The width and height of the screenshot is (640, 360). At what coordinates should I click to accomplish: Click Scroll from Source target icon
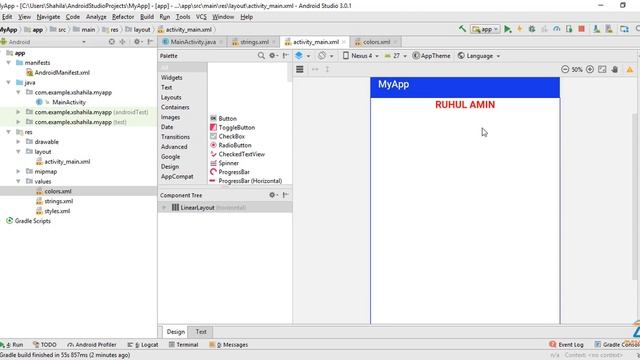(111, 42)
